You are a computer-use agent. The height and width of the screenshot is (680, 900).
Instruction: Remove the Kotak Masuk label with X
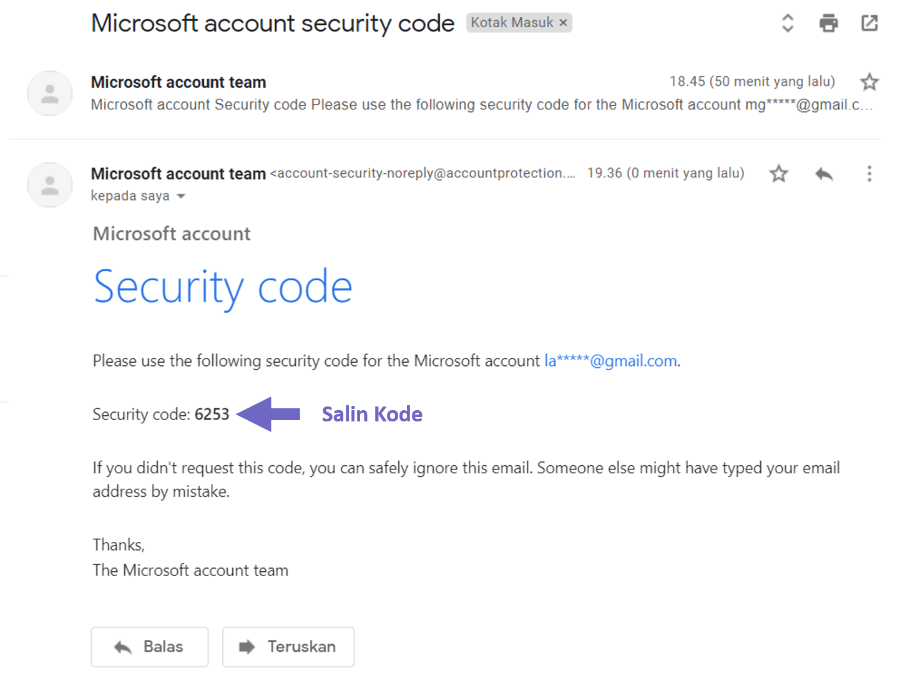[564, 22]
